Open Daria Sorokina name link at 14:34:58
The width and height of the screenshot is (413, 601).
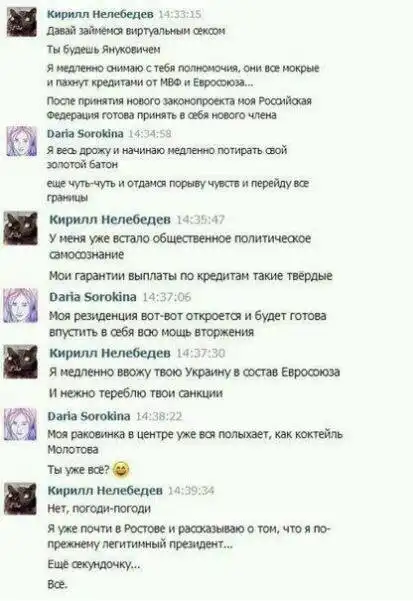85,133
